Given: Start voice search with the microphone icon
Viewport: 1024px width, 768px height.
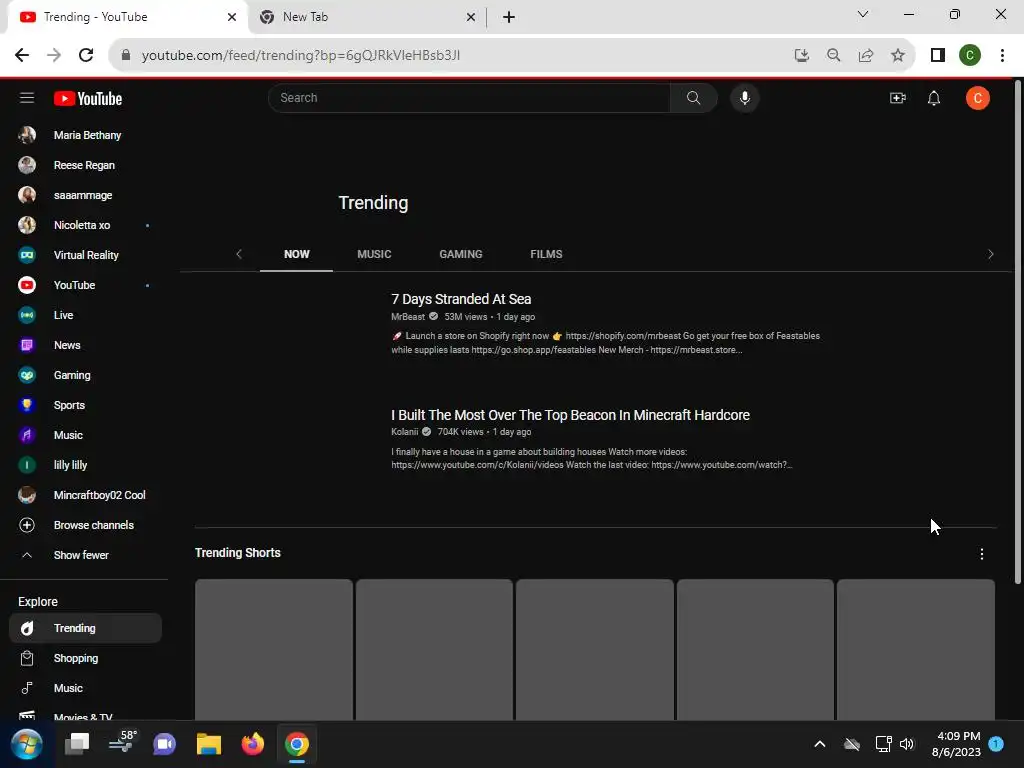Looking at the screenshot, I should pyautogui.click(x=744, y=98).
